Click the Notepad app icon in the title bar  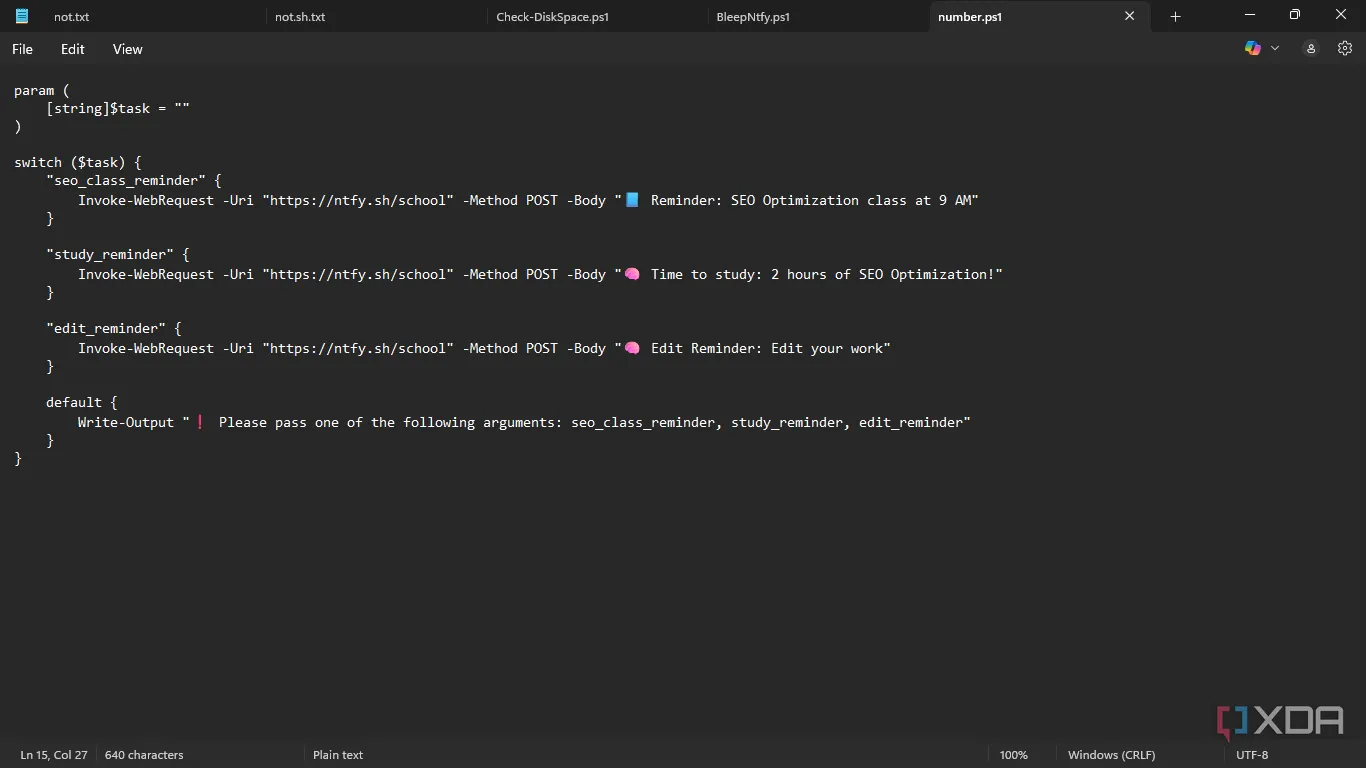(x=22, y=16)
